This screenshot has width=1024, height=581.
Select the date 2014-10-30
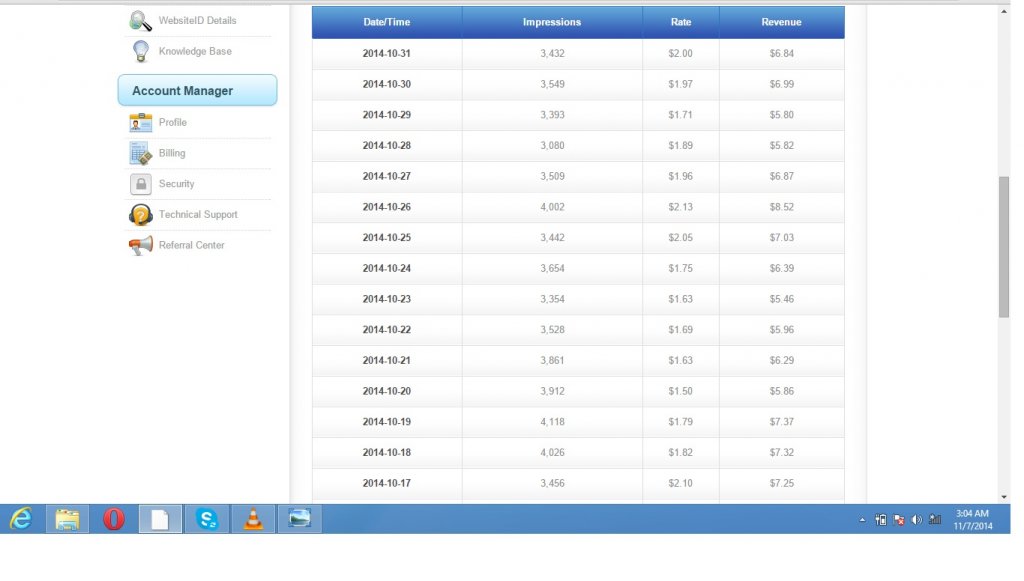click(x=387, y=84)
